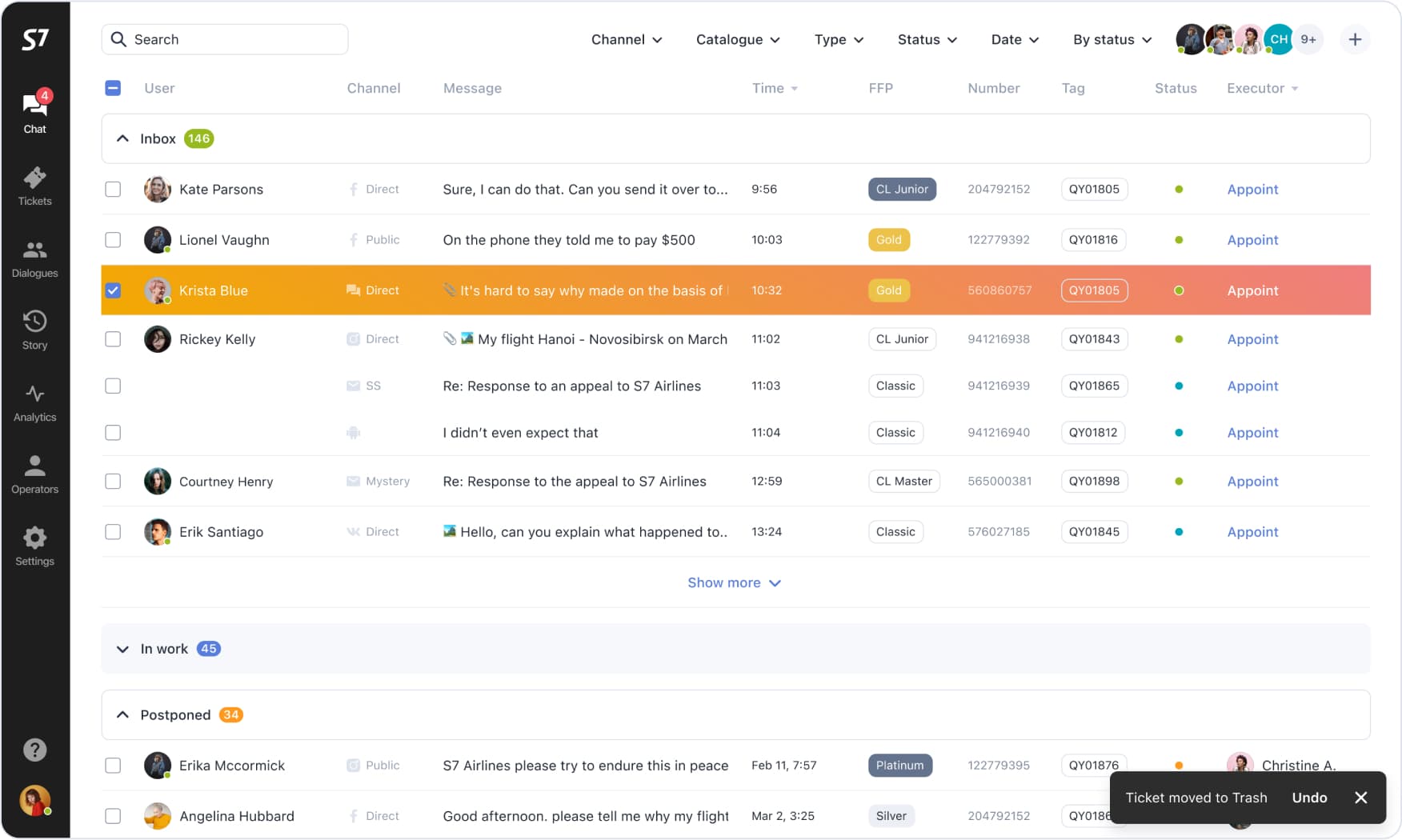Screen dimensions: 1402x840
Task: Open the help question mark icon
Action: point(35,750)
